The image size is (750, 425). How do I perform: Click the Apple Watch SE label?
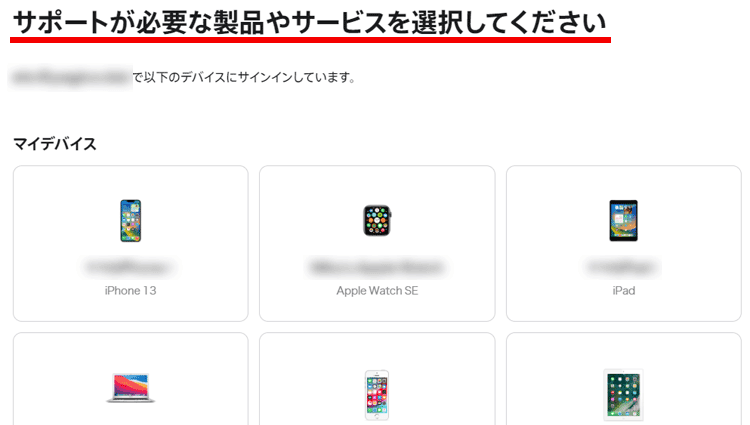tap(377, 291)
